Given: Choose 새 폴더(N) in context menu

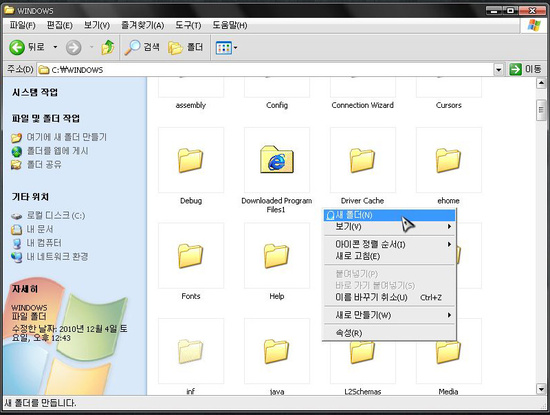Looking at the screenshot, I should (x=389, y=215).
